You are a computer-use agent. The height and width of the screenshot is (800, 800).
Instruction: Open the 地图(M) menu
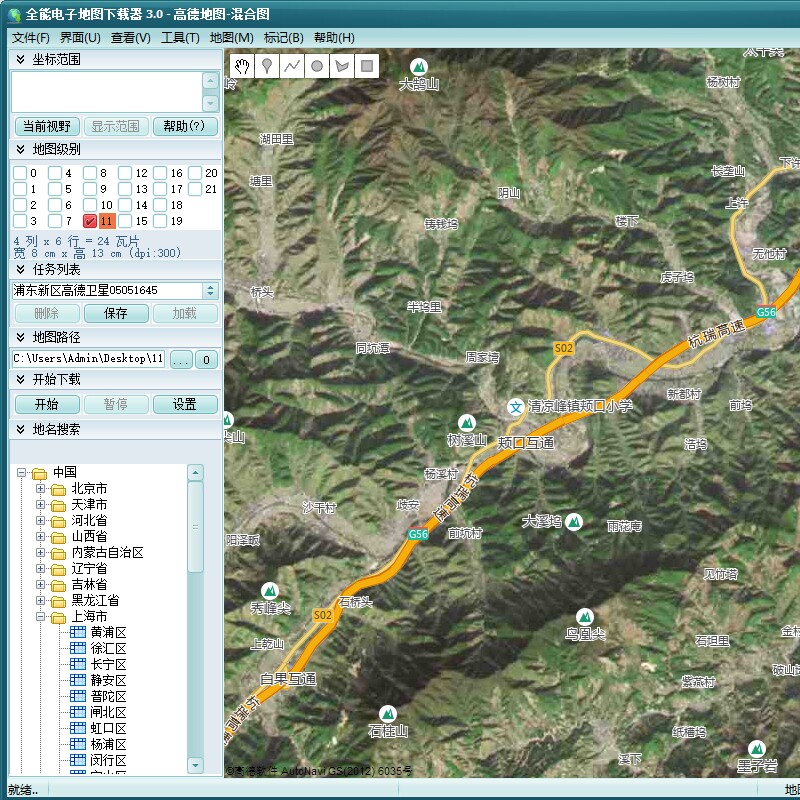[x=232, y=38]
